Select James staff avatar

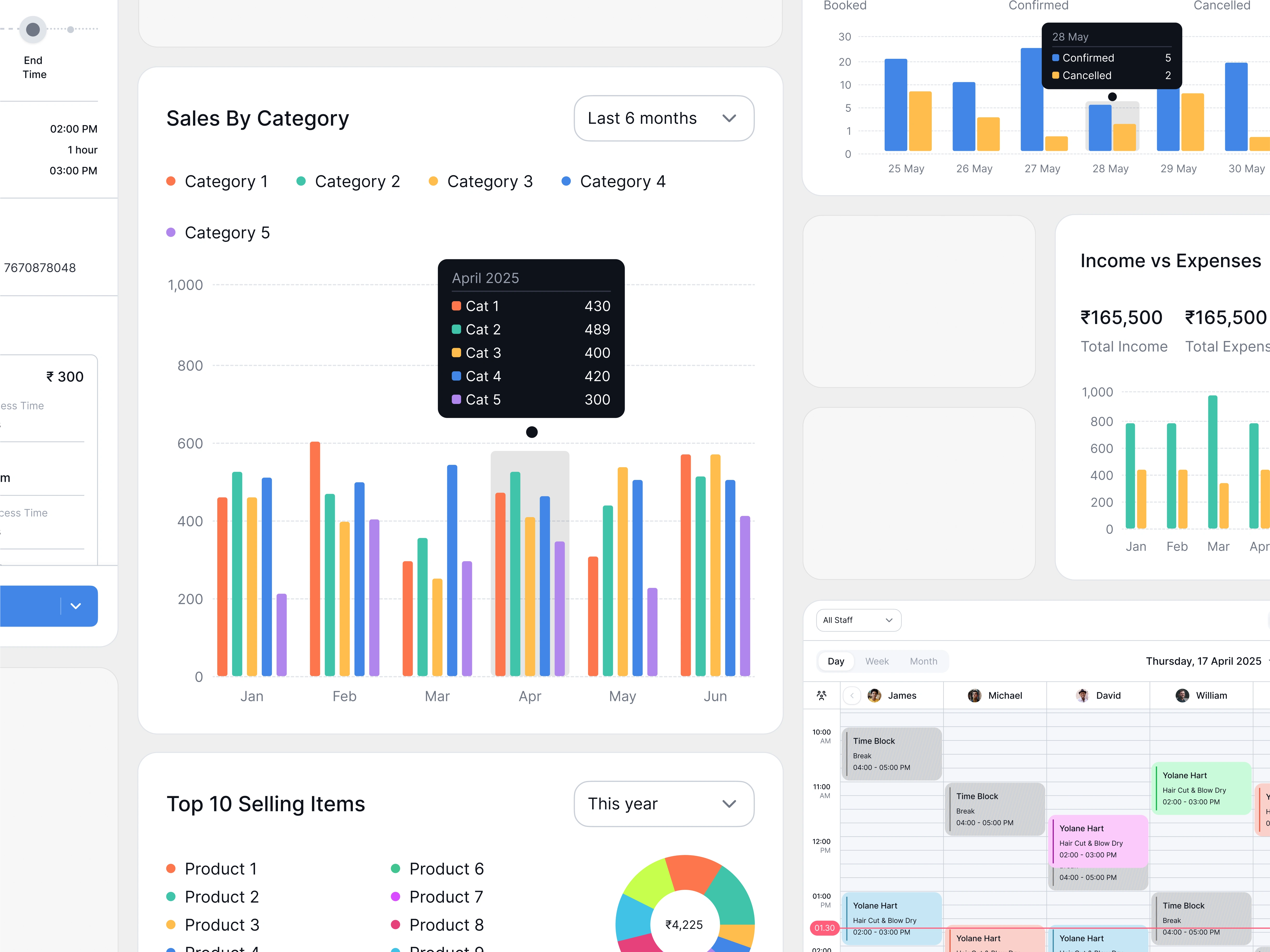point(875,696)
